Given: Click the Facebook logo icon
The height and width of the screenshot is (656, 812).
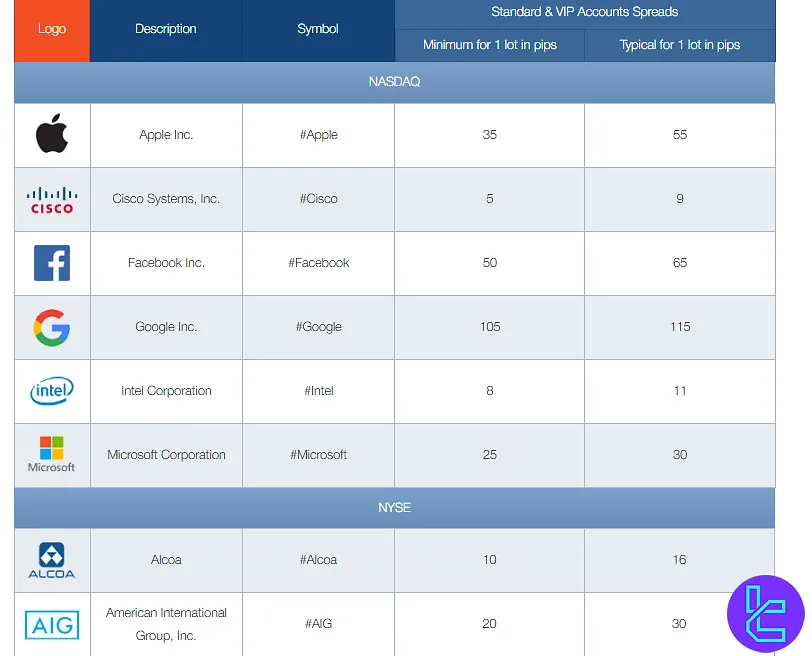Looking at the screenshot, I should (51, 262).
